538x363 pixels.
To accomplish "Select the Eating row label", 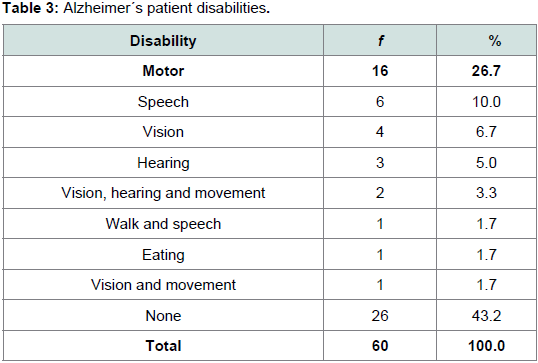I will (x=163, y=255).
